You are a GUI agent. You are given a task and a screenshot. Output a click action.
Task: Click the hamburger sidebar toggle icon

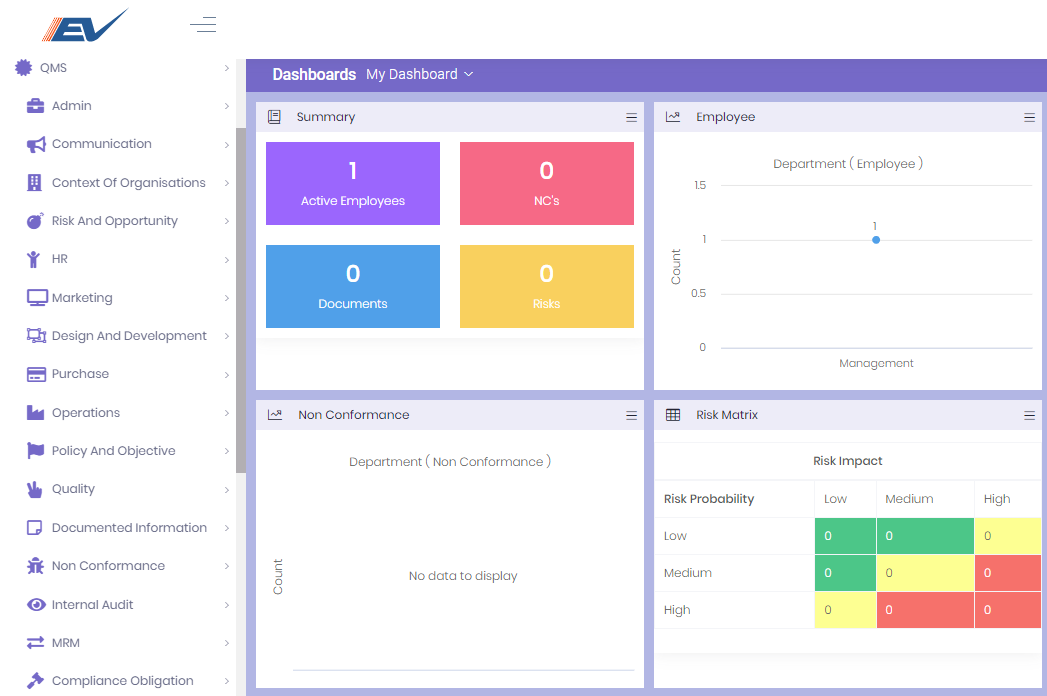point(203,25)
